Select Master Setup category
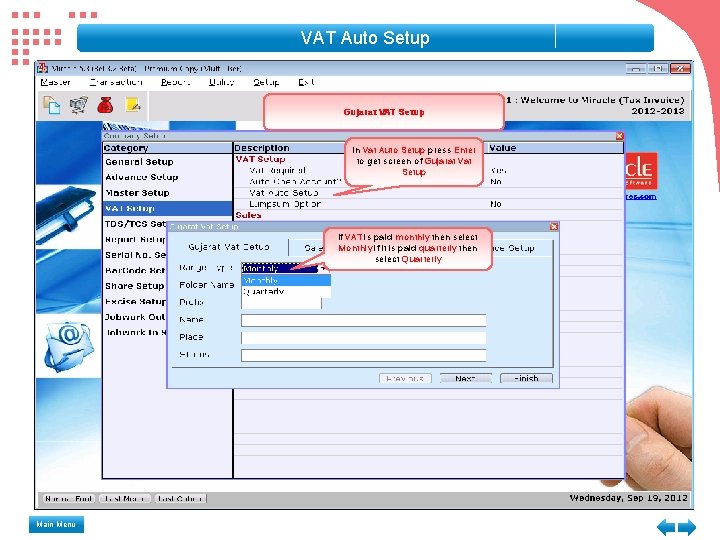720x540 pixels. pyautogui.click(x=168, y=193)
